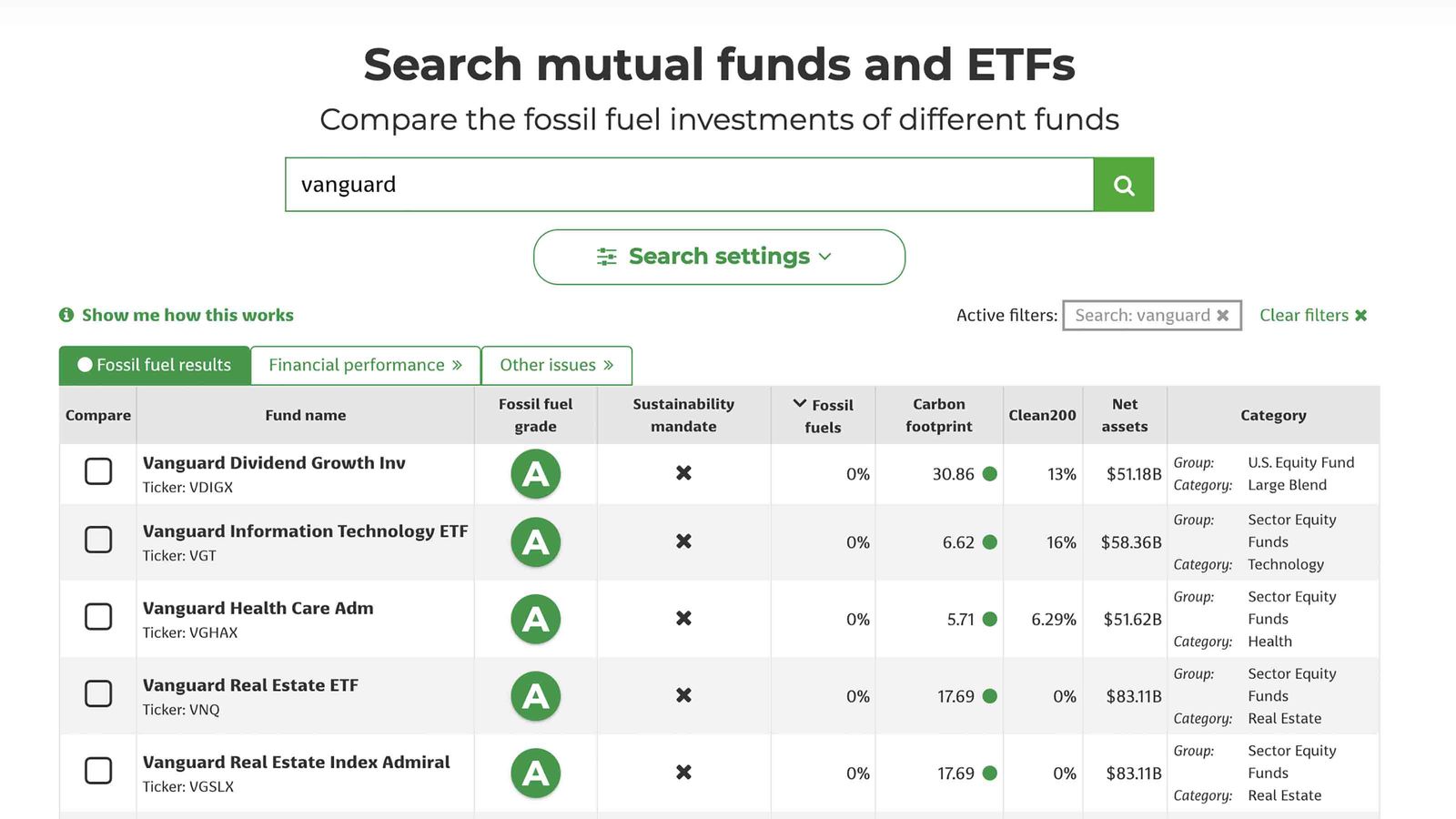Select the fossil fuel grade A icon for VDIGX
The image size is (1456, 819).
point(535,473)
